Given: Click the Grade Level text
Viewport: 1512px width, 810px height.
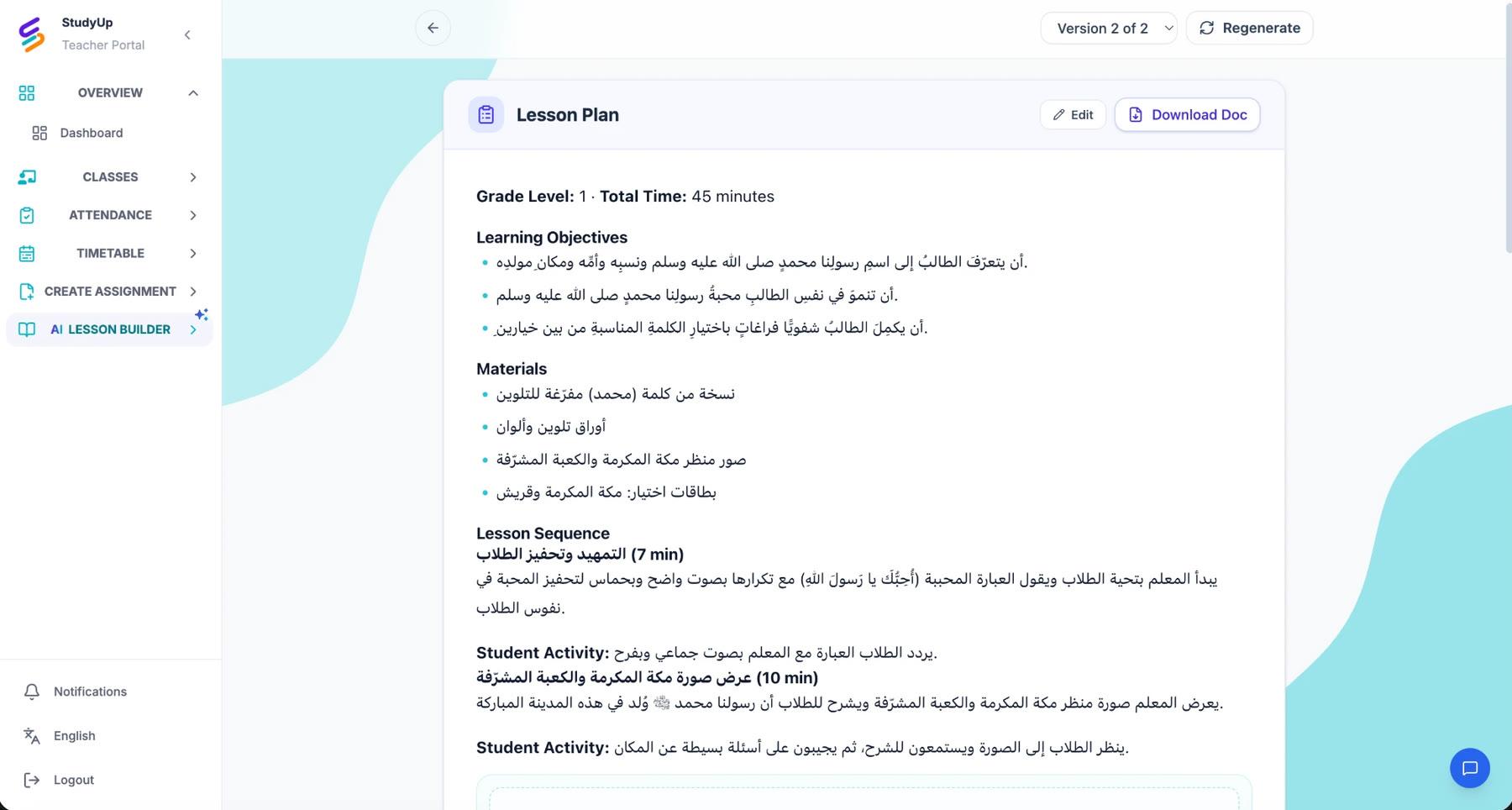Looking at the screenshot, I should [x=531, y=197].
